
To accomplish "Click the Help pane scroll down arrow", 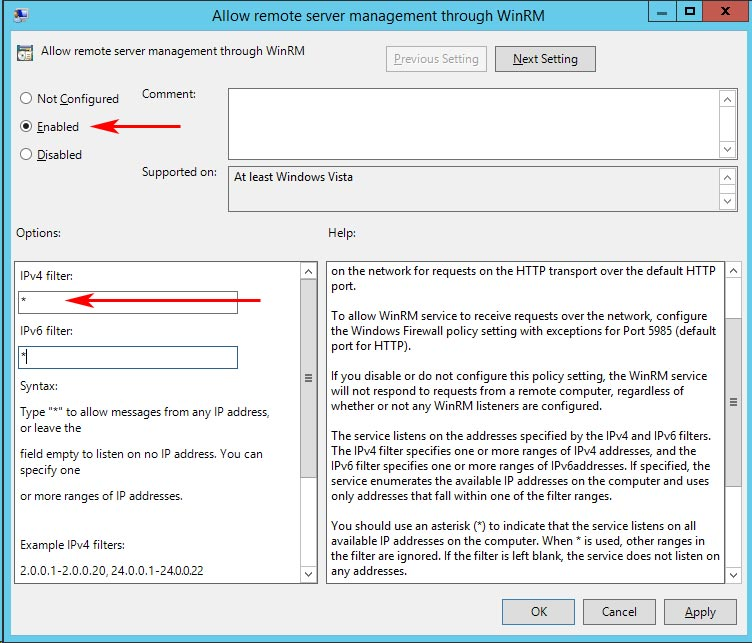I will click(732, 576).
